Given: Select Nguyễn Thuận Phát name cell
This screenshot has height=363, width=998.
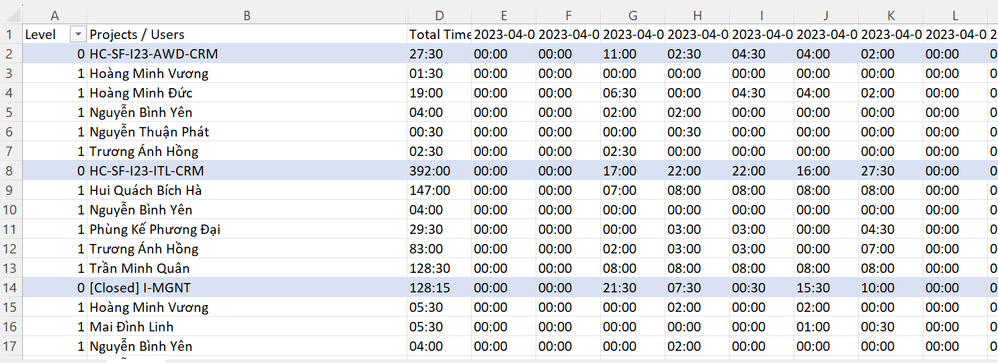Looking at the screenshot, I should coord(247,132).
